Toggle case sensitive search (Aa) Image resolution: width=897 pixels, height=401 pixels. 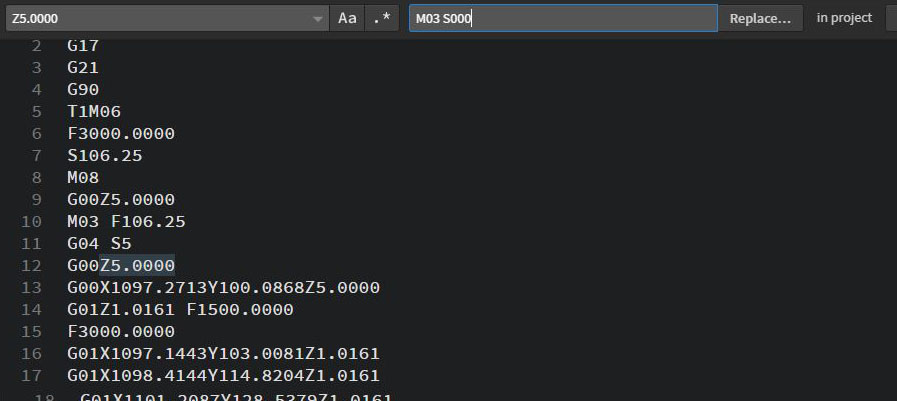coord(347,18)
